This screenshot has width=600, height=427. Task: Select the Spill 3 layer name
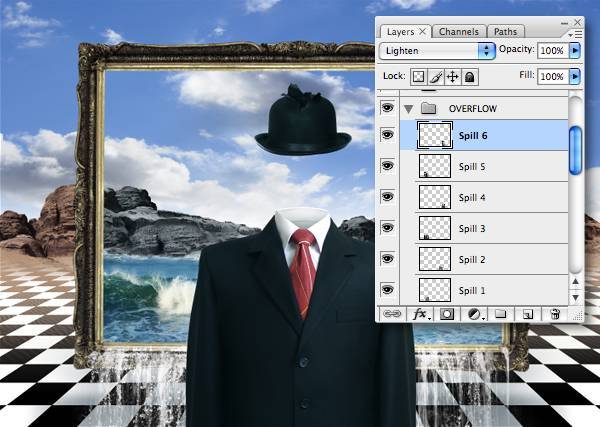click(472, 229)
